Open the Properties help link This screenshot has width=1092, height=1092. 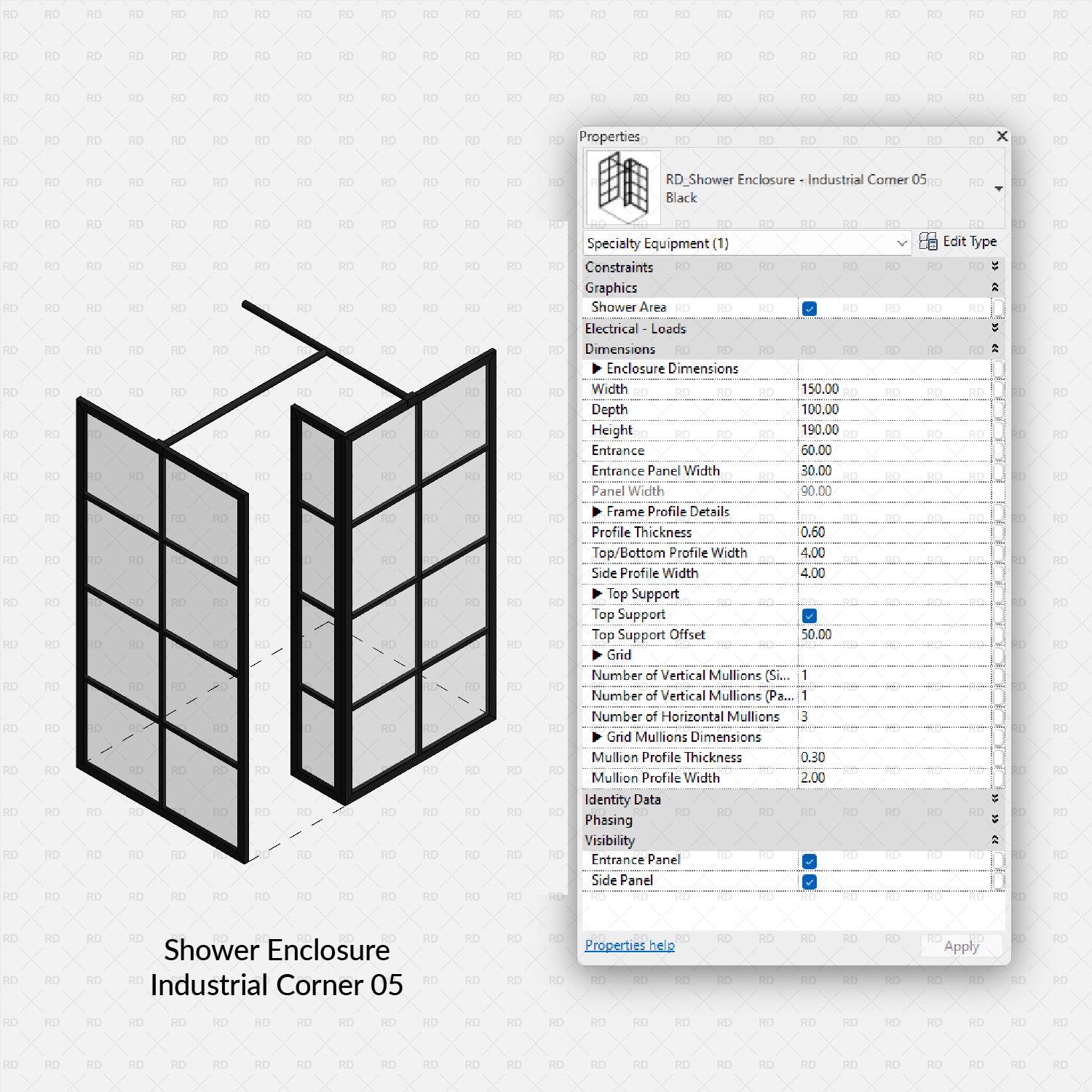628,945
